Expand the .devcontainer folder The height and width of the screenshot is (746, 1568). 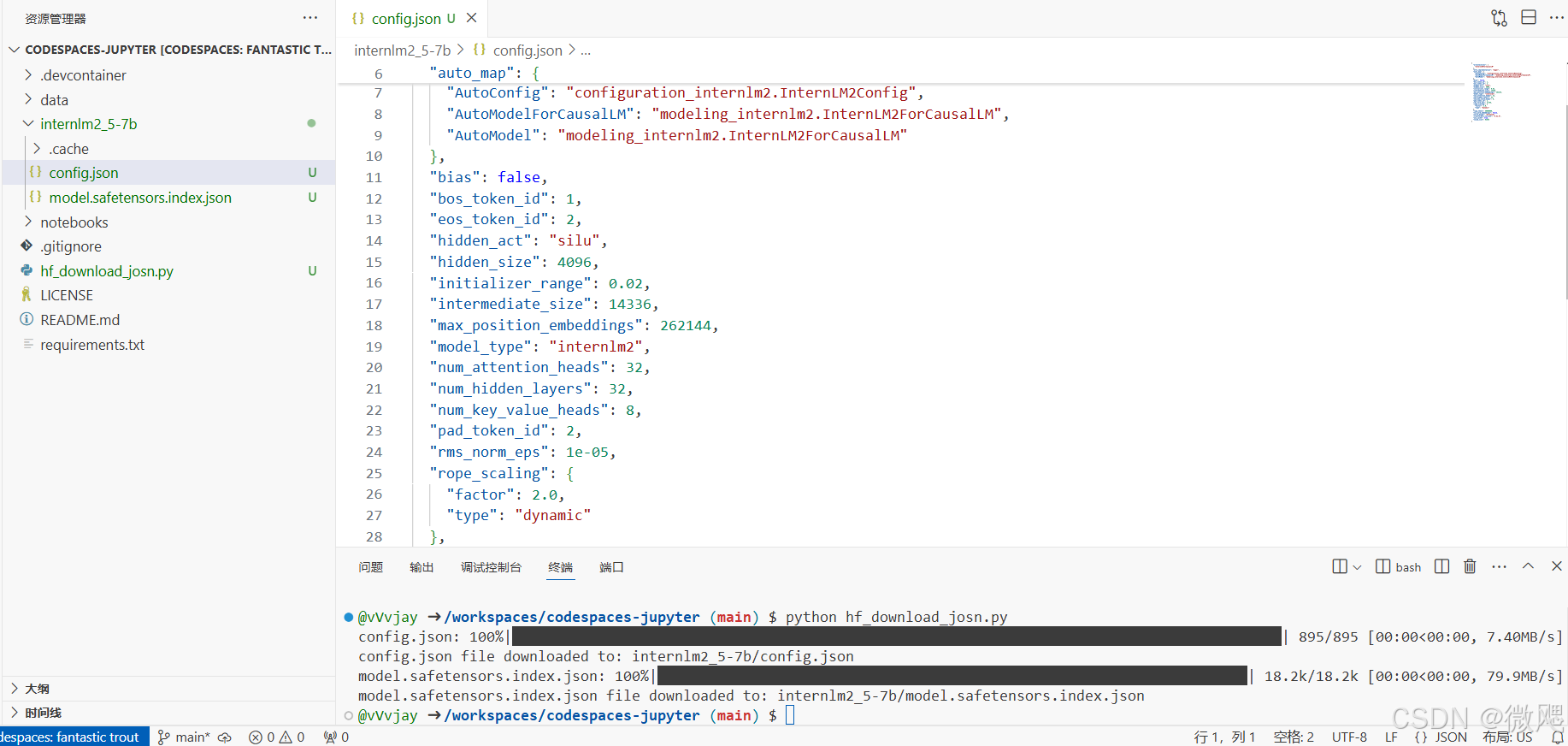point(169,75)
